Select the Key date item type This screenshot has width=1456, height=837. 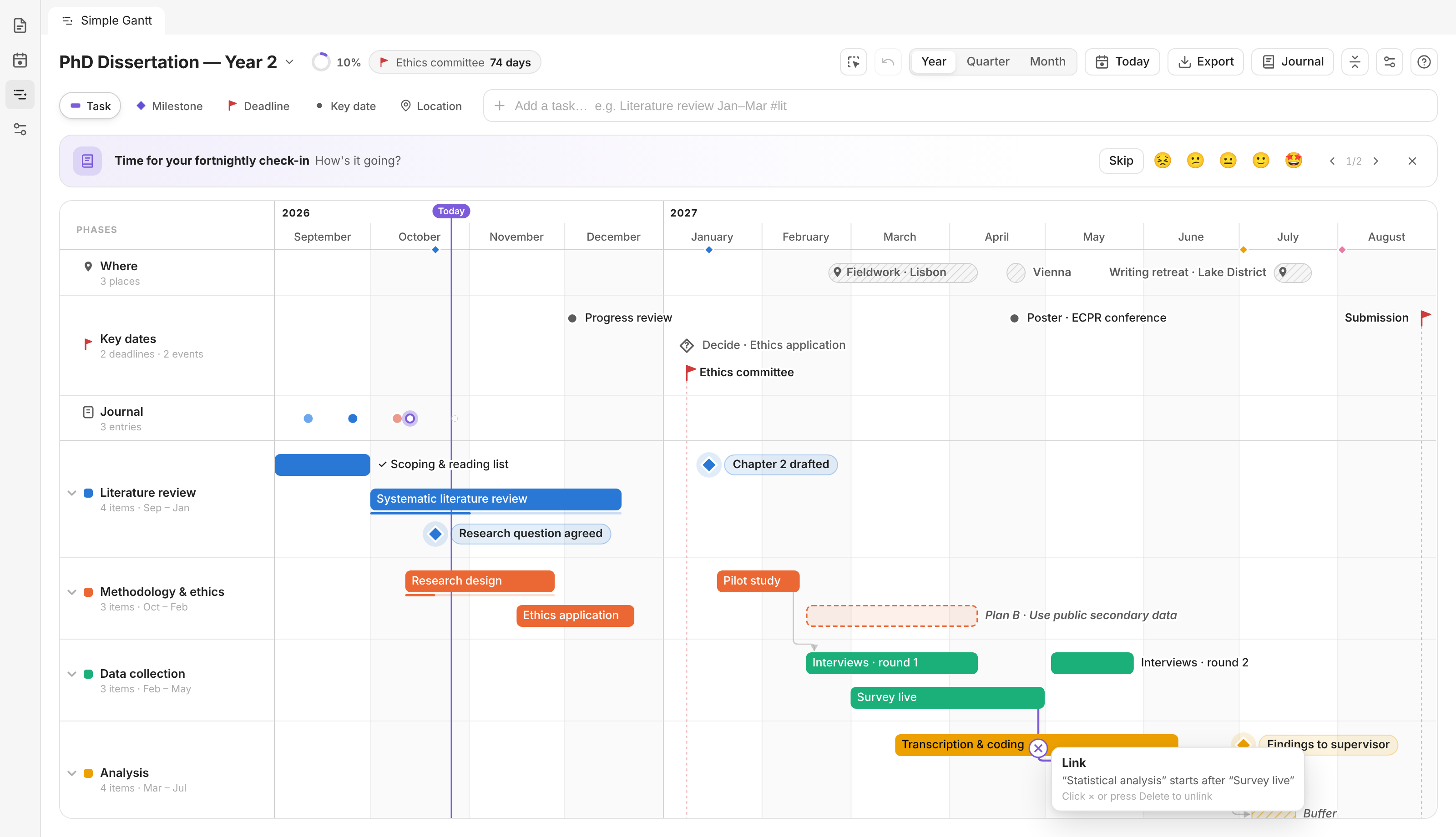[x=346, y=106]
